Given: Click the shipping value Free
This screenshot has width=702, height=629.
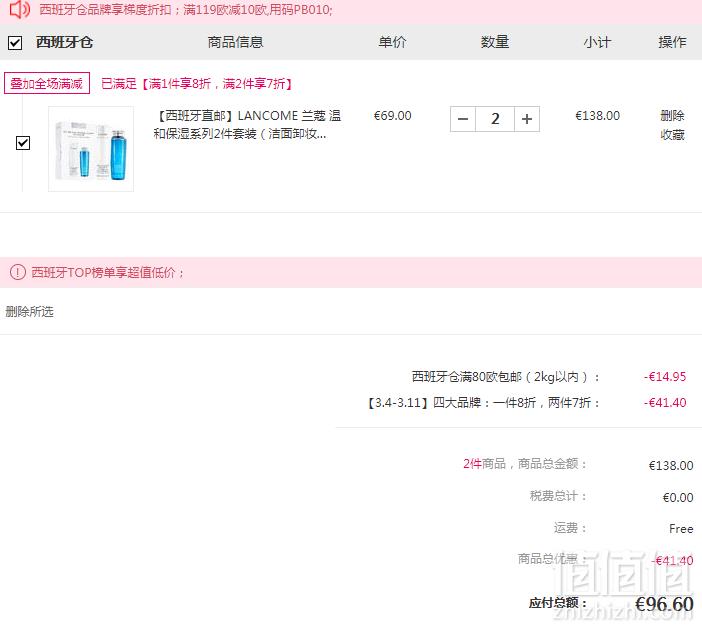Looking at the screenshot, I should 681,529.
